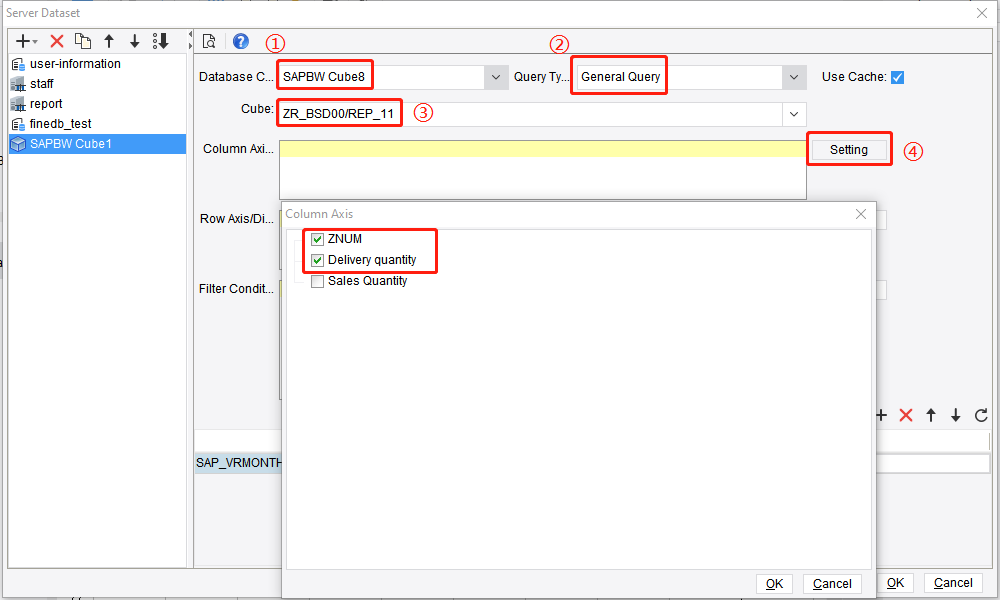Enable the Sales Quantity column
Viewport: 1000px width, 600px height.
(317, 281)
